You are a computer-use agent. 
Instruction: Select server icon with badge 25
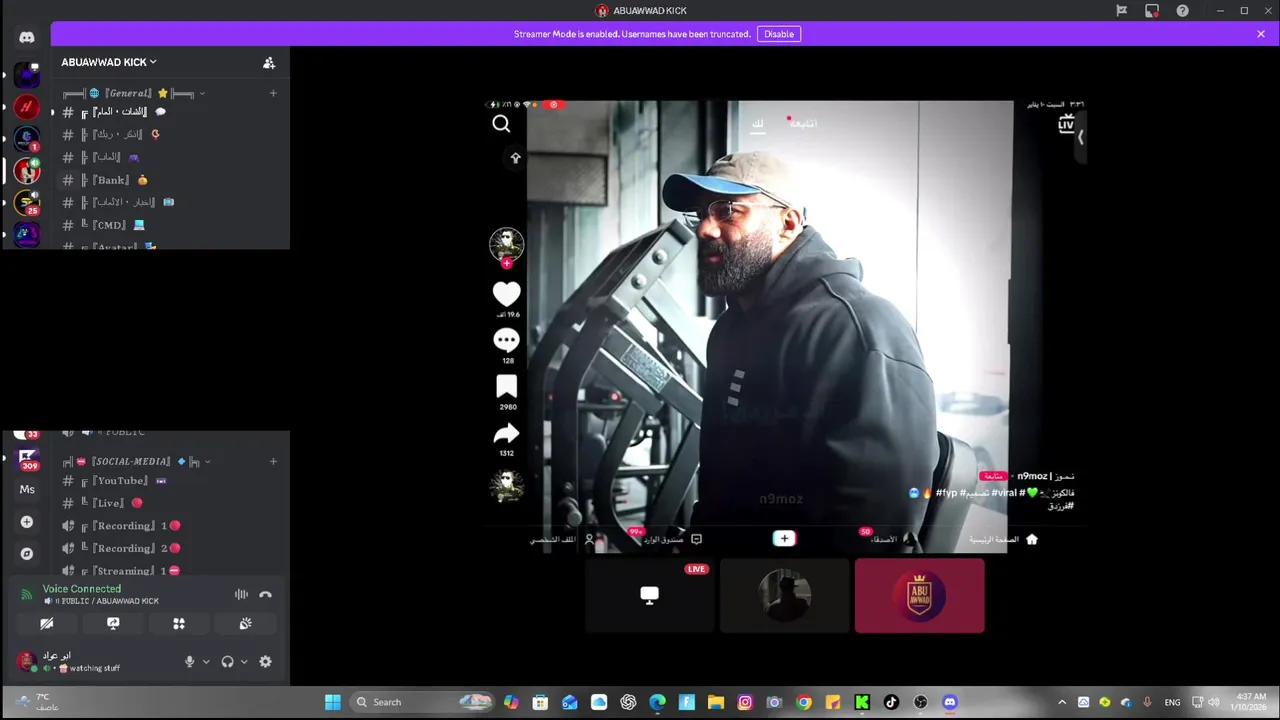coord(27,203)
